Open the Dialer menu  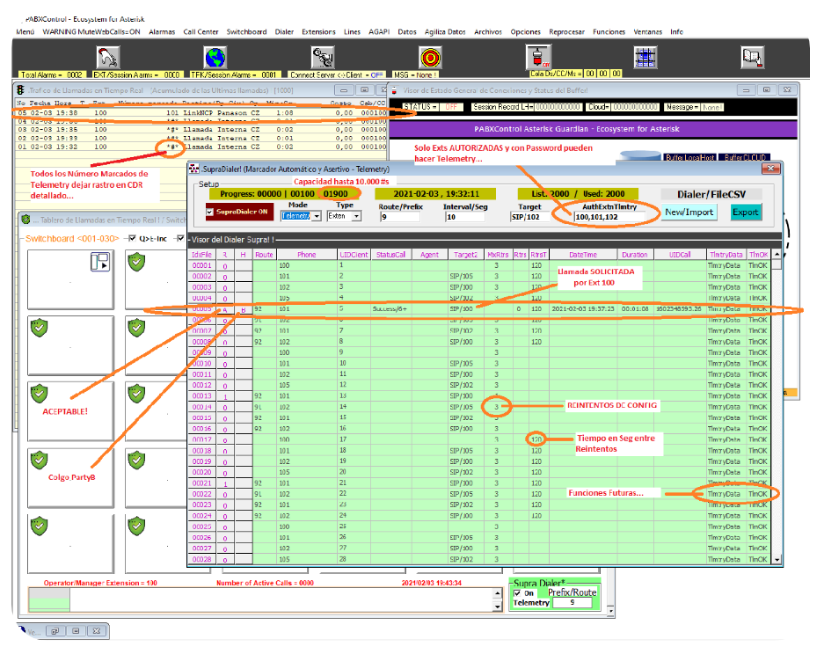pyautogui.click(x=284, y=32)
